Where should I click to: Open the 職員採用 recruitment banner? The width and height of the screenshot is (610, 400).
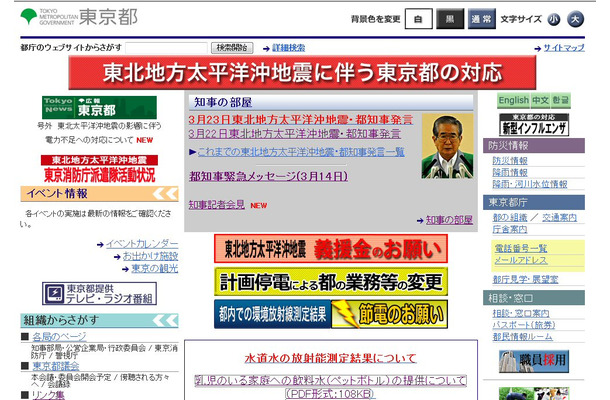[x=534, y=361]
